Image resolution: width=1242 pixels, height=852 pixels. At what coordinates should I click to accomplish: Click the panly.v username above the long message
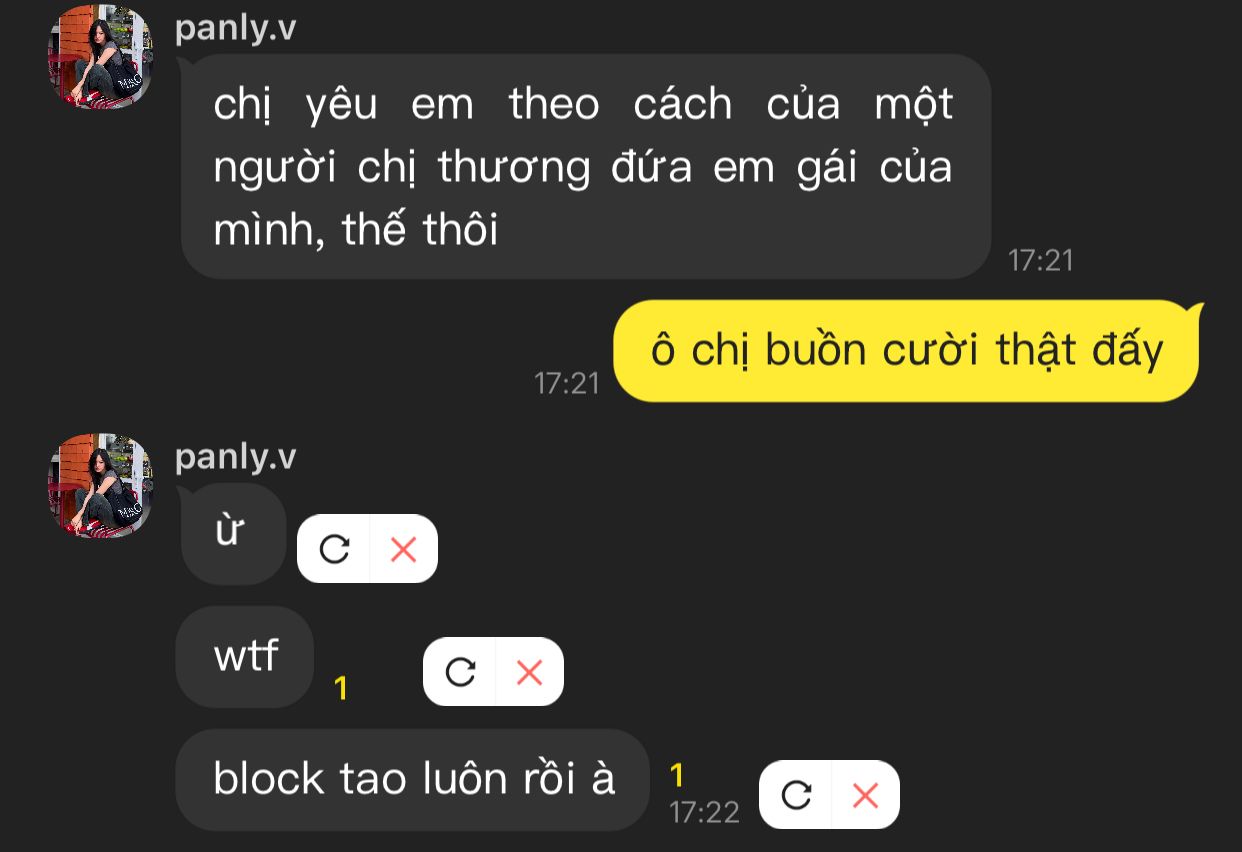235,28
